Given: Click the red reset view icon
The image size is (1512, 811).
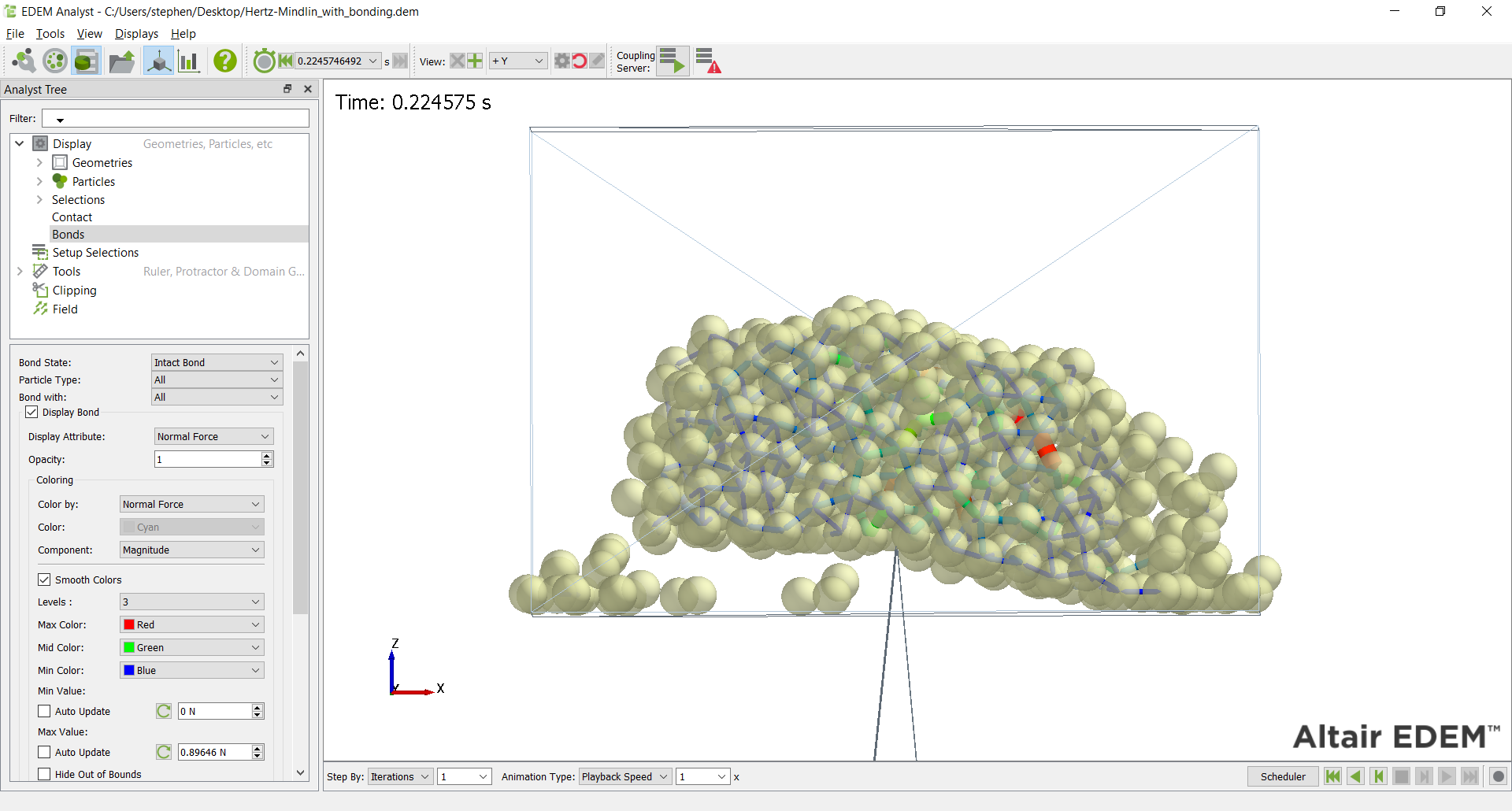Looking at the screenshot, I should 580,61.
